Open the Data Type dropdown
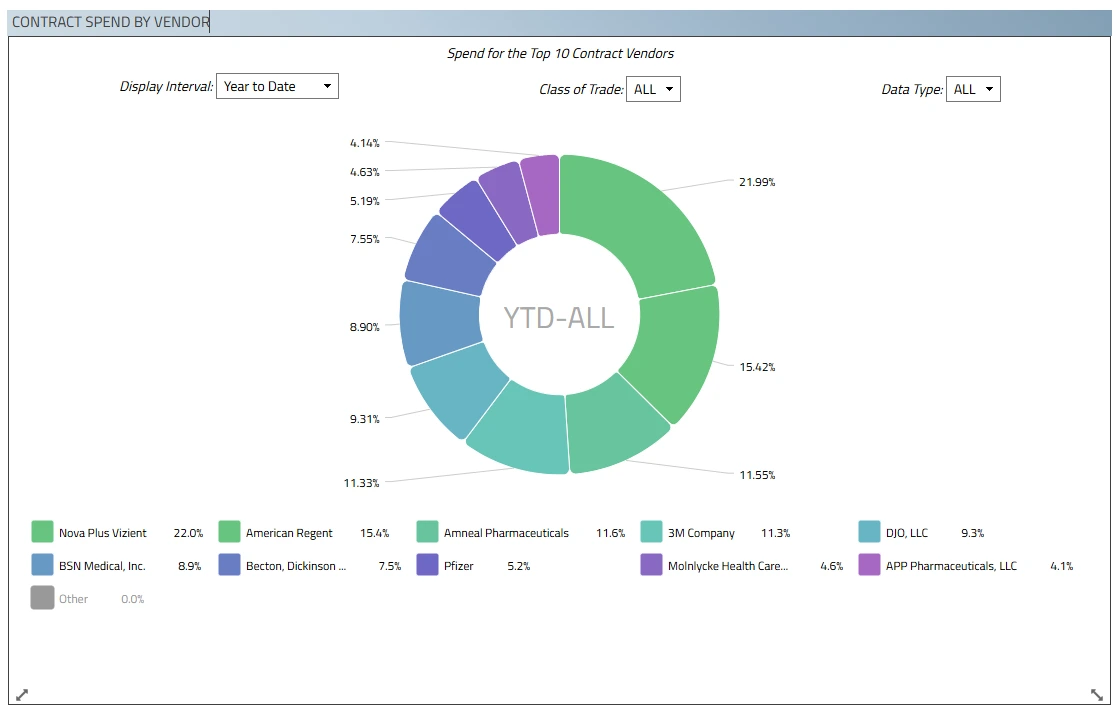 [x=973, y=89]
